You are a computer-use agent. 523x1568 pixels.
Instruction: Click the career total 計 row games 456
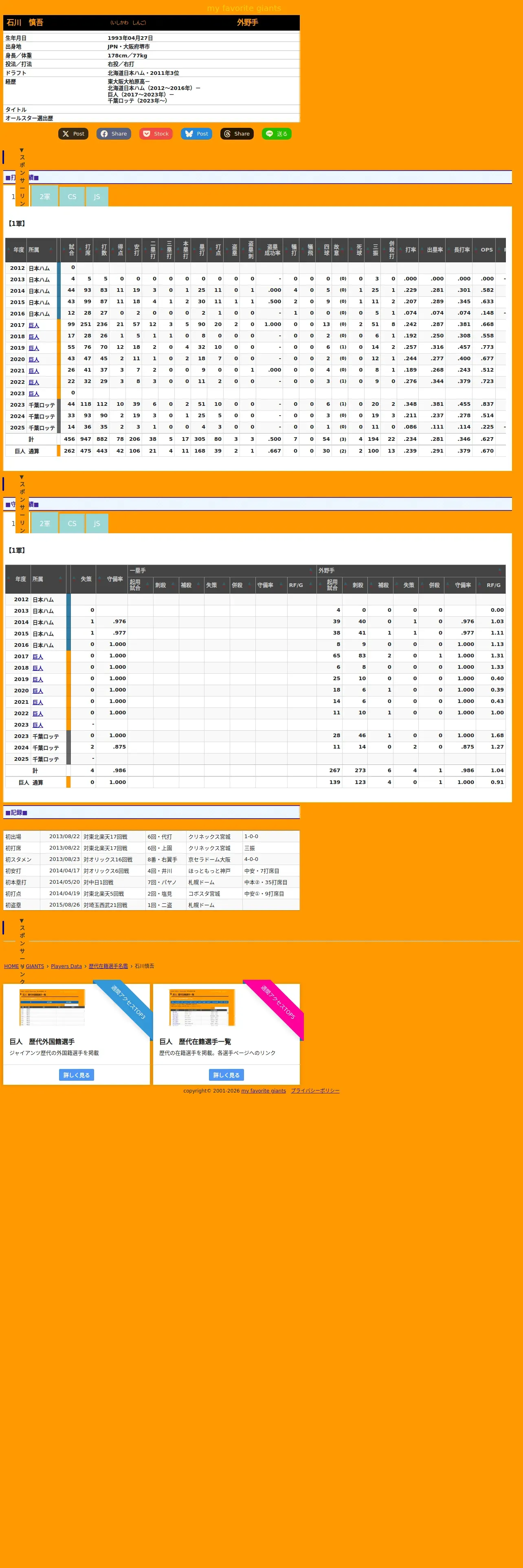[x=69, y=440]
